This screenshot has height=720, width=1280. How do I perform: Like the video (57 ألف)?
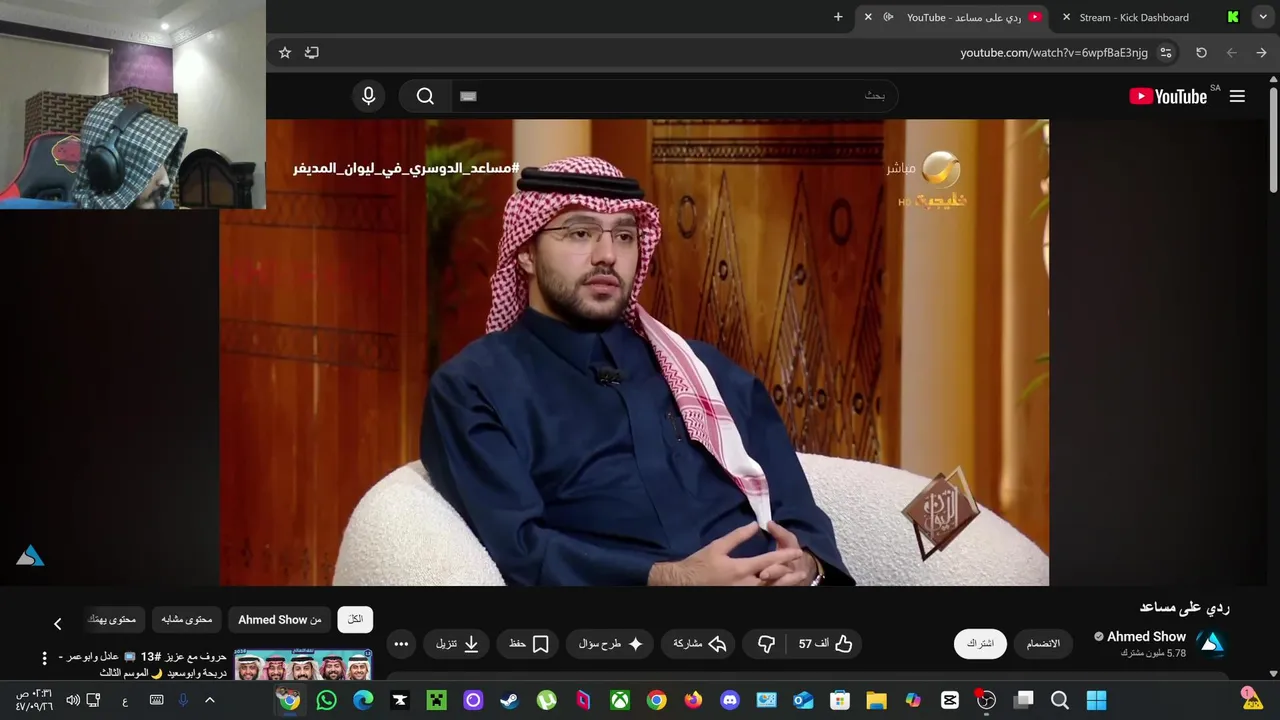(x=825, y=644)
